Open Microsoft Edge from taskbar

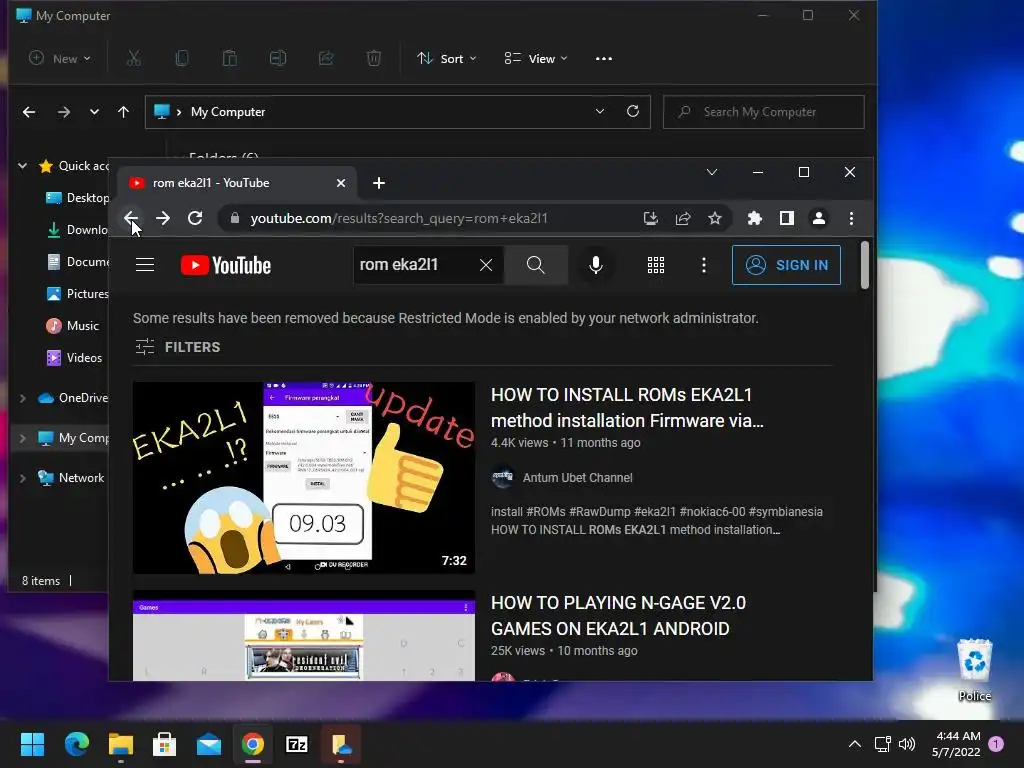pos(76,744)
